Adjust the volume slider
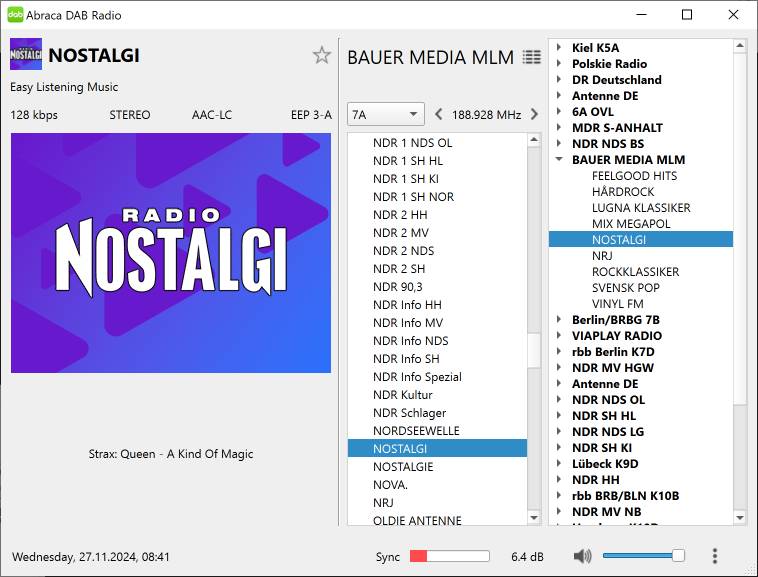This screenshot has height=577, width=758. [x=643, y=556]
